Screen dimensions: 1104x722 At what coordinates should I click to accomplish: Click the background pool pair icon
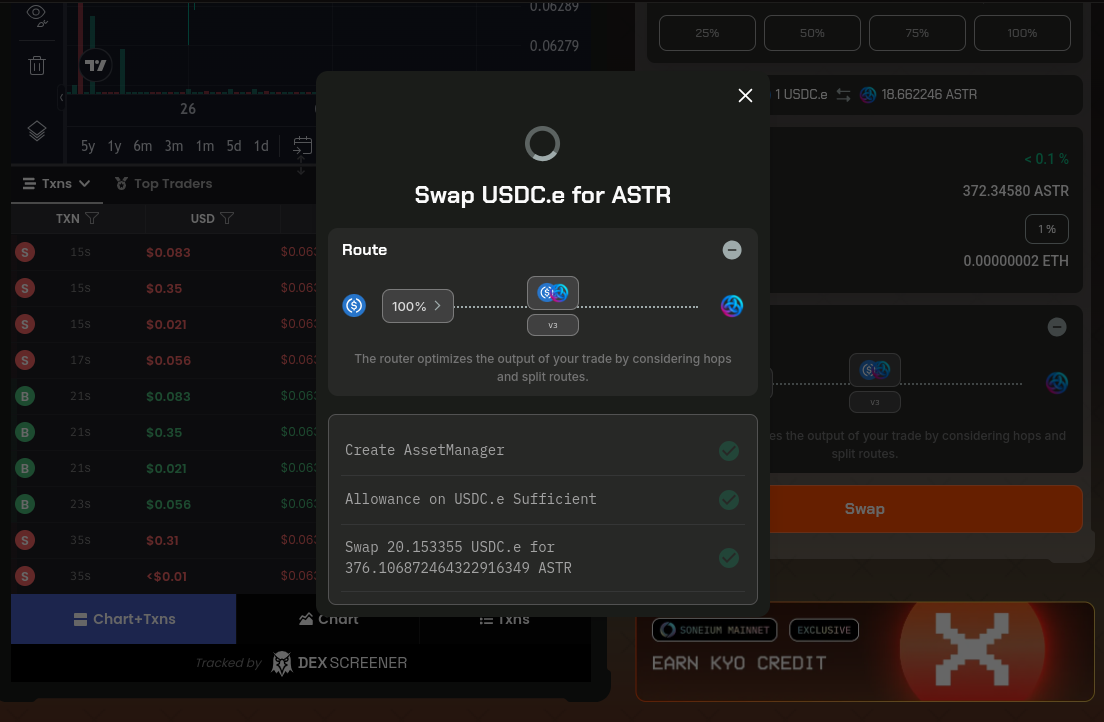click(874, 370)
